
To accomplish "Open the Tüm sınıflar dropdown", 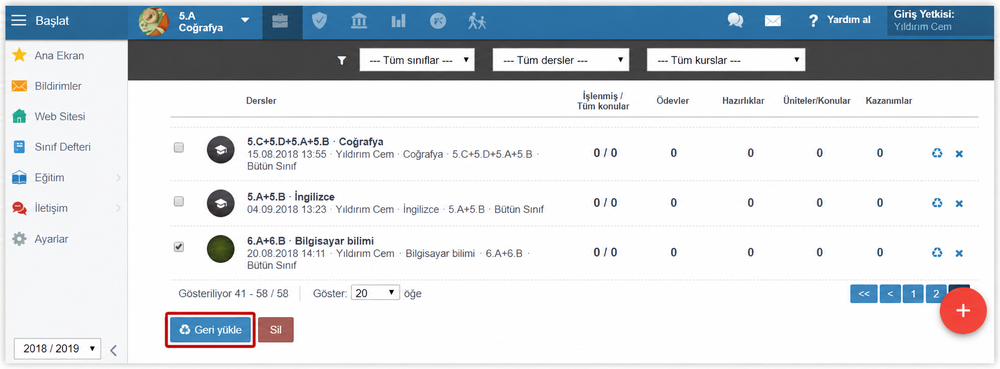I will click(417, 60).
